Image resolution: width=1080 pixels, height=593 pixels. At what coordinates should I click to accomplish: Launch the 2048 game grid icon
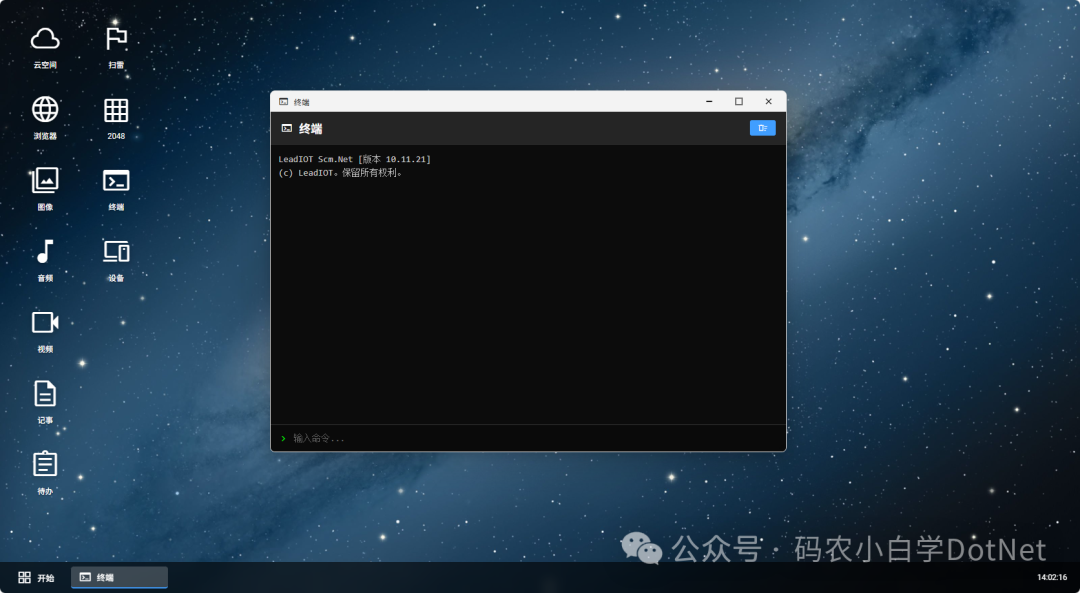click(x=116, y=118)
